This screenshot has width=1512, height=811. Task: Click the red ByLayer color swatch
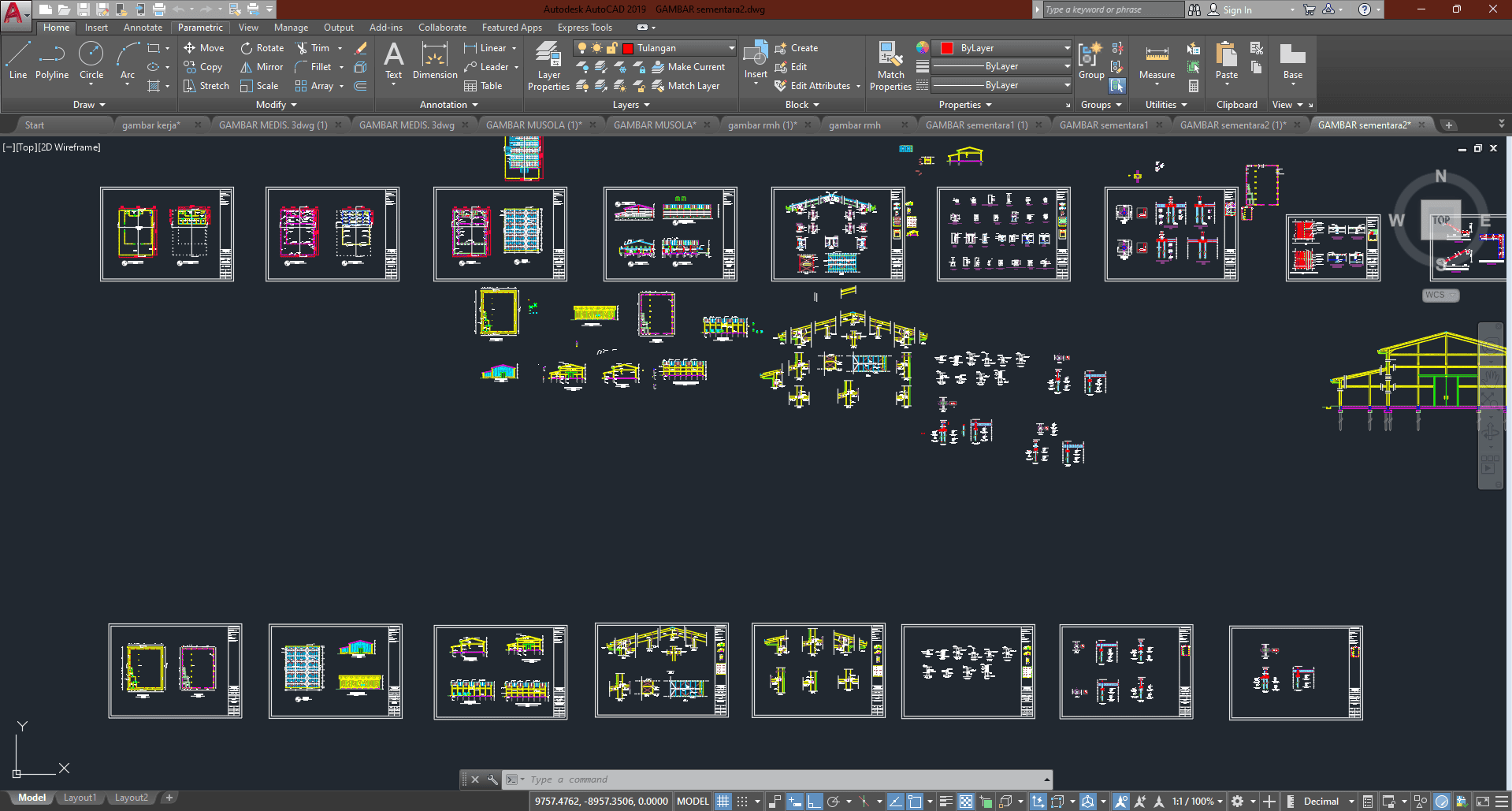point(947,48)
